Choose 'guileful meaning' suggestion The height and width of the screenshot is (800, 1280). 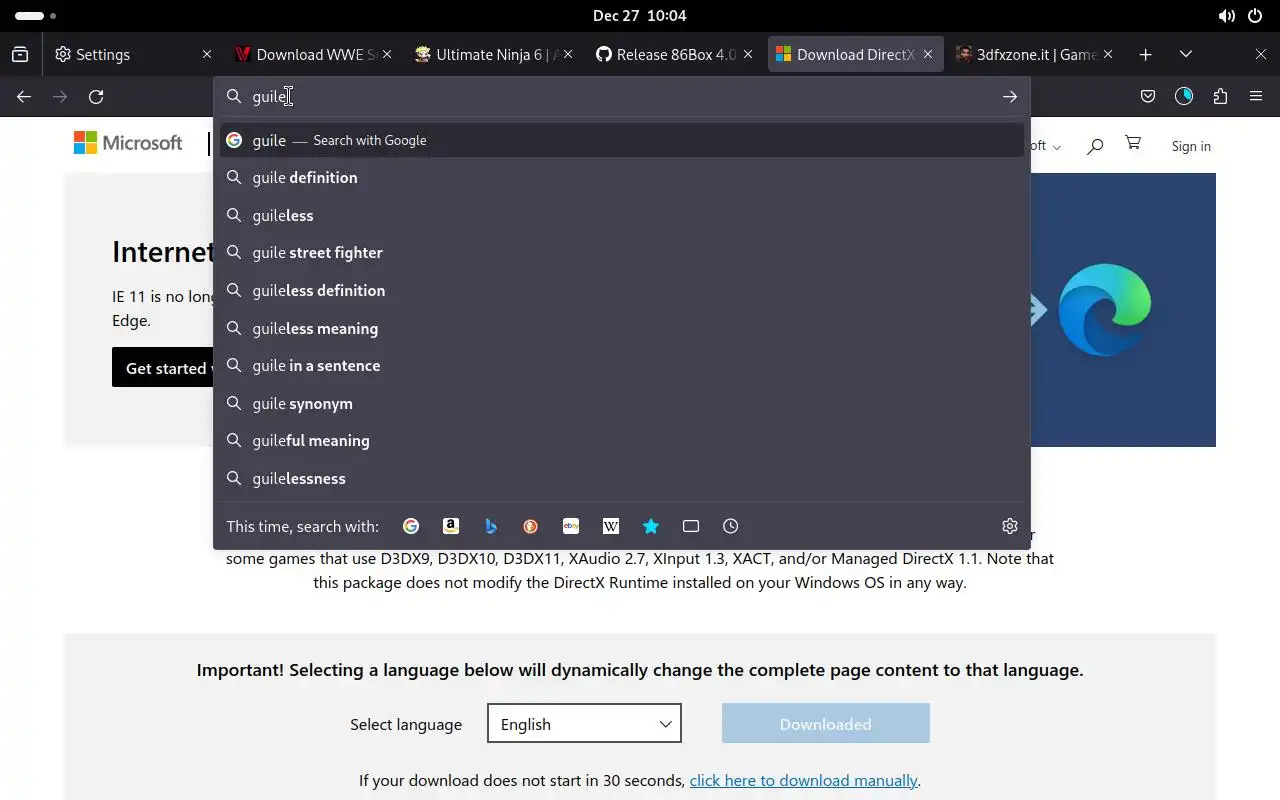pyautogui.click(x=622, y=440)
